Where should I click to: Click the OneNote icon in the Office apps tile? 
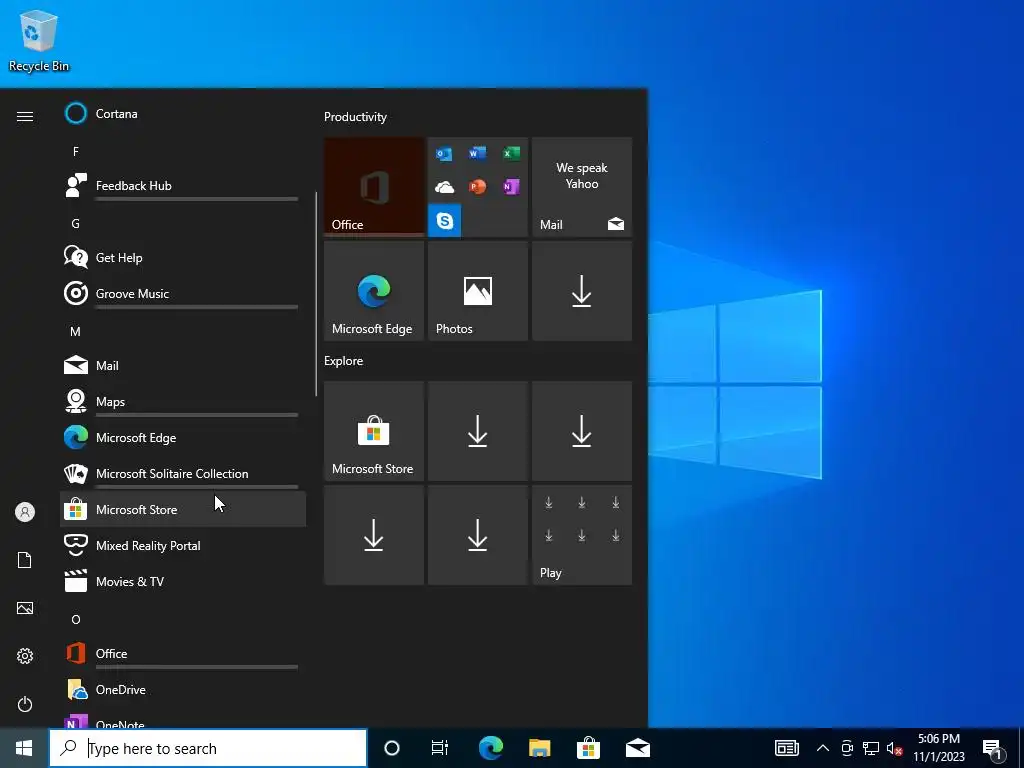[511, 187]
